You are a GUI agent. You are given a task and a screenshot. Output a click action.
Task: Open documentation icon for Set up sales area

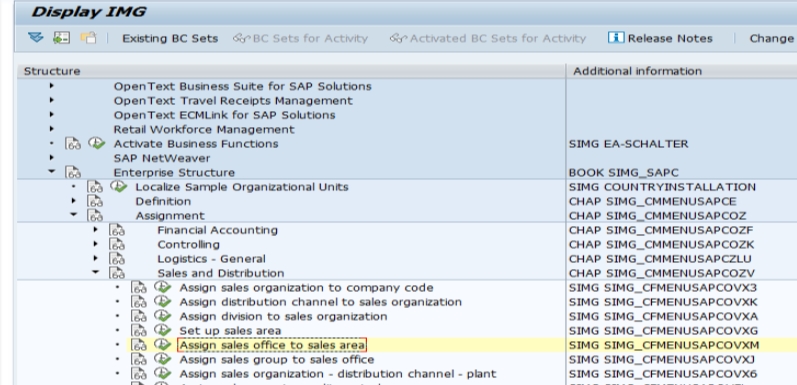pyautogui.click(x=139, y=331)
